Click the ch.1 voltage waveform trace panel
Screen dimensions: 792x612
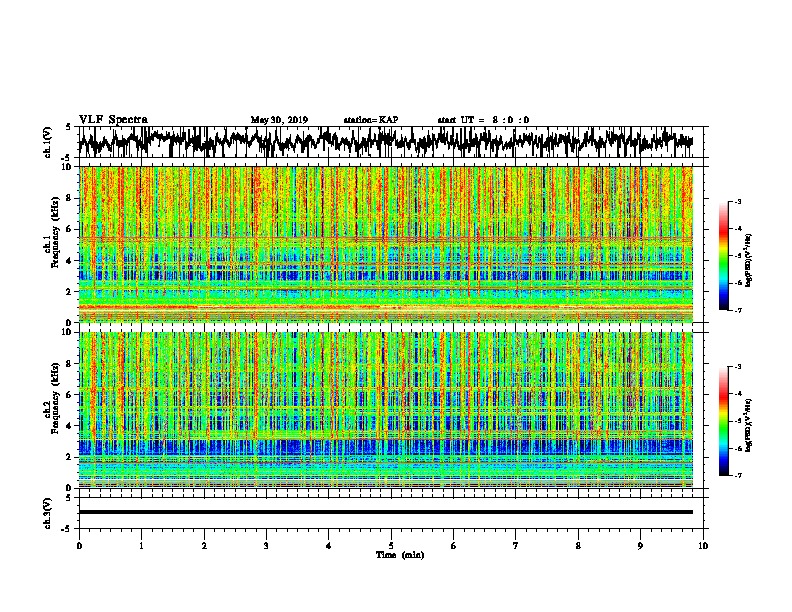390,142
